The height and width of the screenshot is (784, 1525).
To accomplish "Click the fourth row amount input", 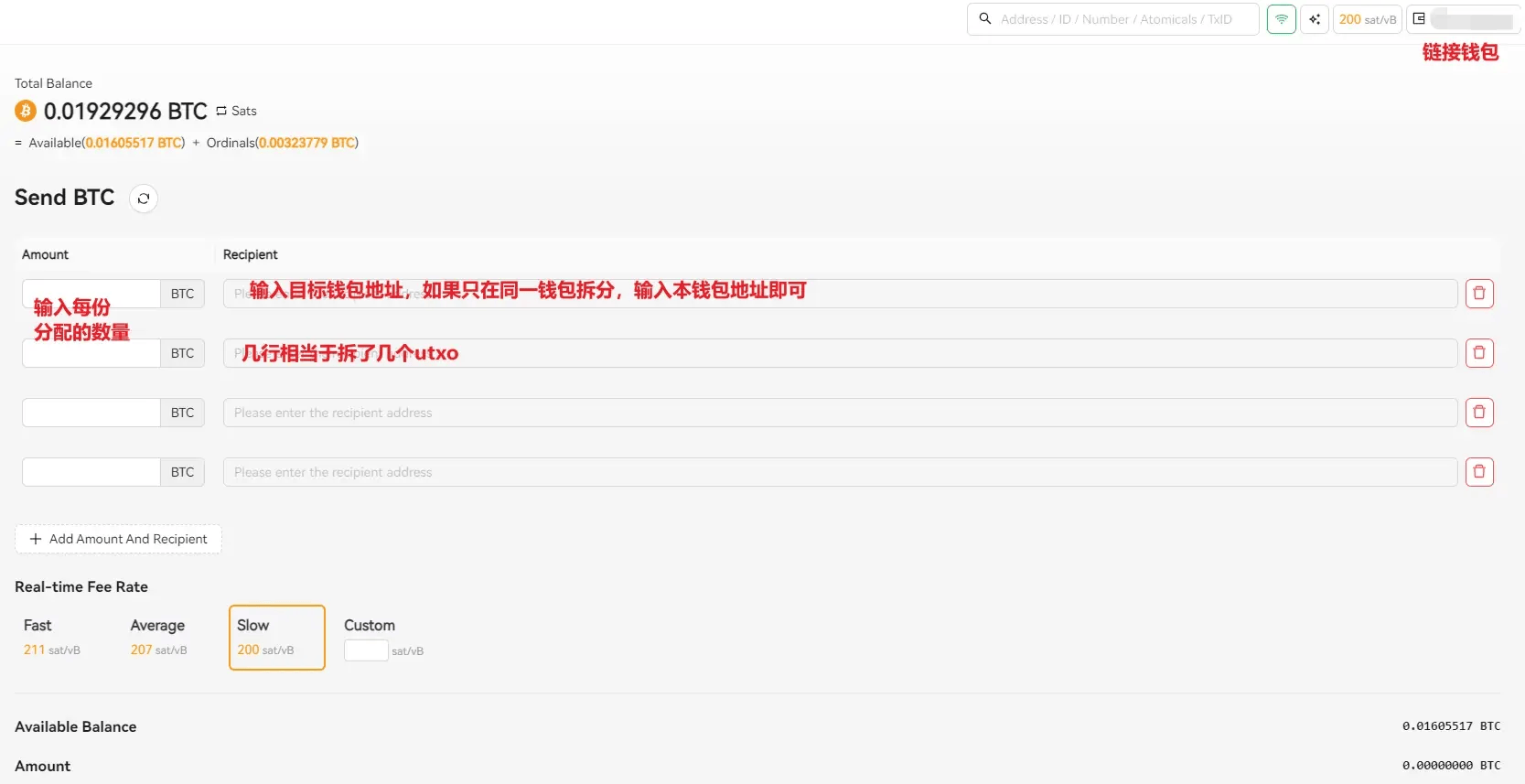I will click(91, 472).
